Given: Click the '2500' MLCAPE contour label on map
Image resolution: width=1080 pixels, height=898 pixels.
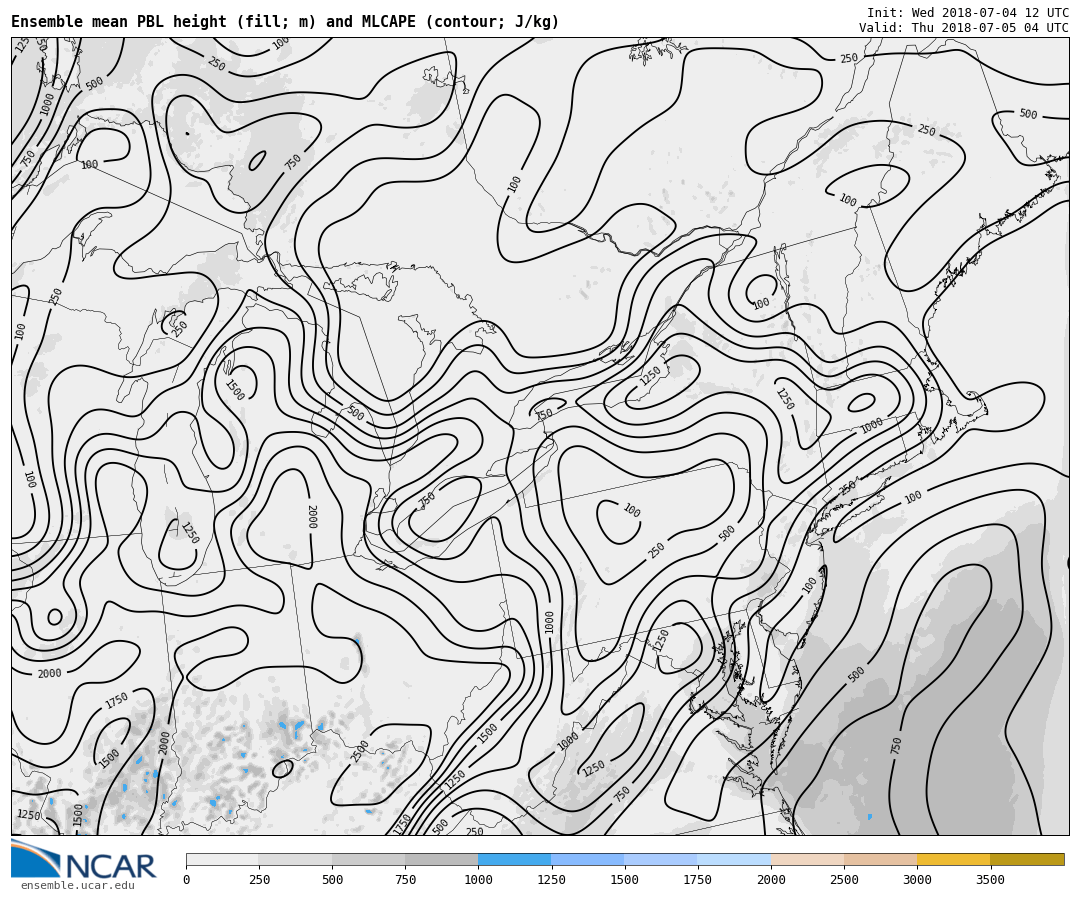Looking at the screenshot, I should 360,751.
